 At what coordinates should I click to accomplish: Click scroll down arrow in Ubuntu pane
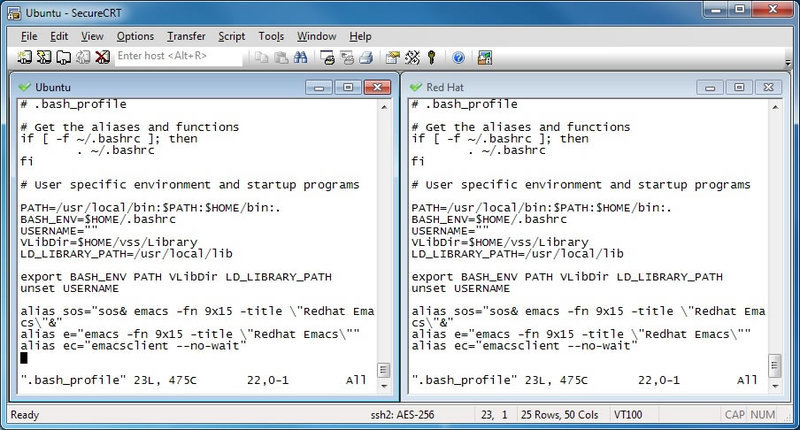(x=384, y=387)
